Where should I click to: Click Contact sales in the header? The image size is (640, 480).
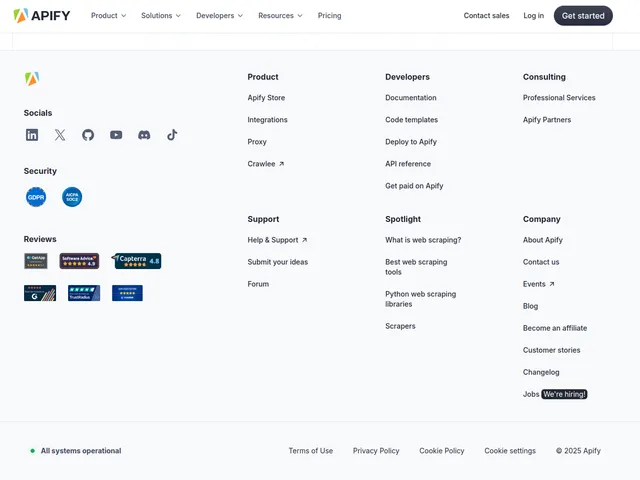[486, 16]
